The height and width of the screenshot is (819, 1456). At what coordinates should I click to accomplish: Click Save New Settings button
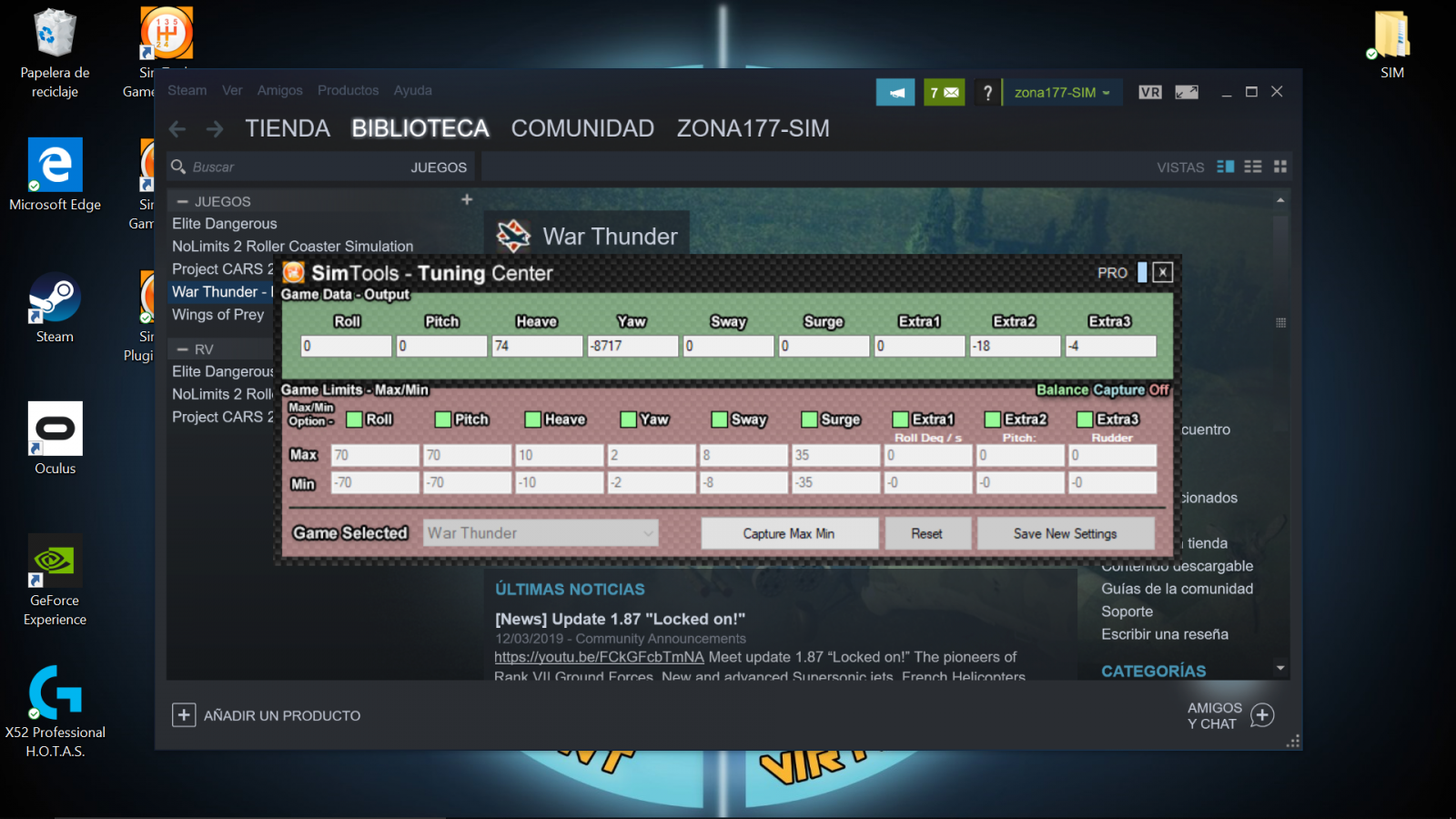tap(1066, 533)
